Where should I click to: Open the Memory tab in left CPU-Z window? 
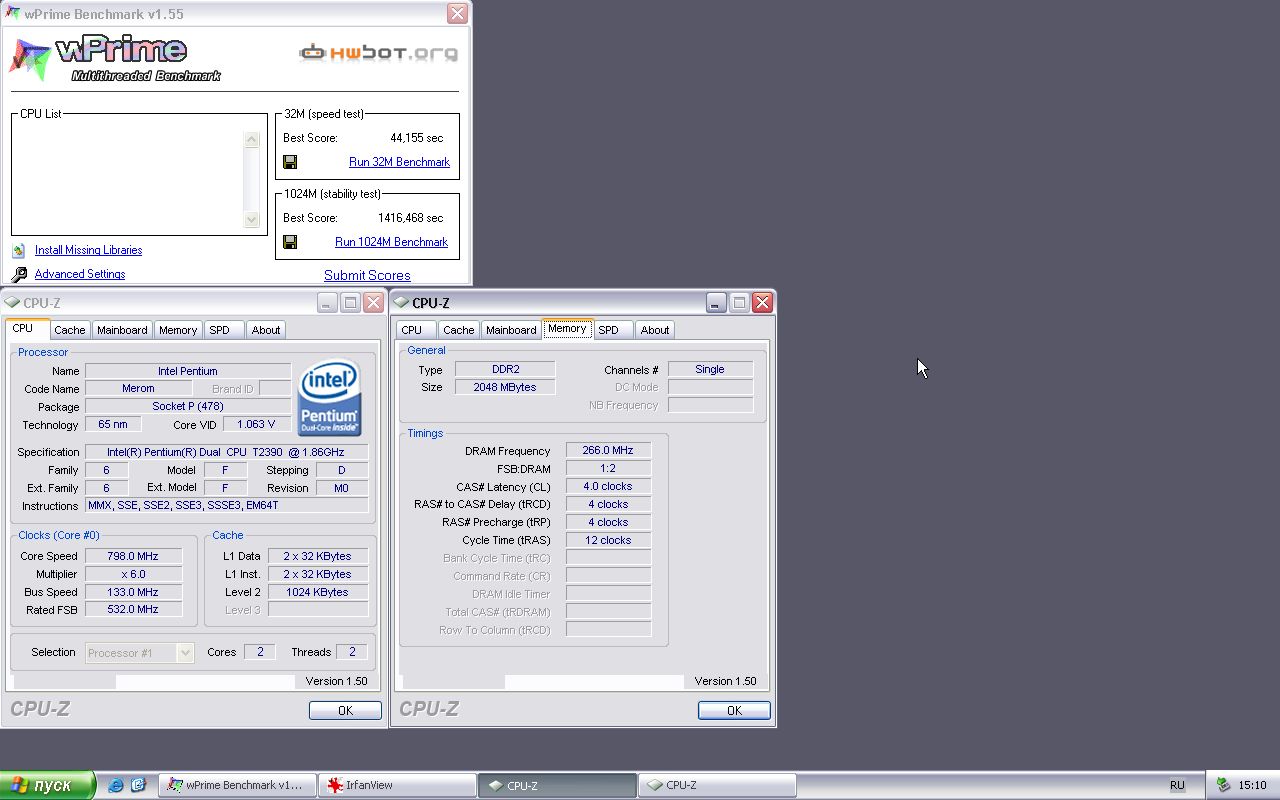click(x=178, y=330)
